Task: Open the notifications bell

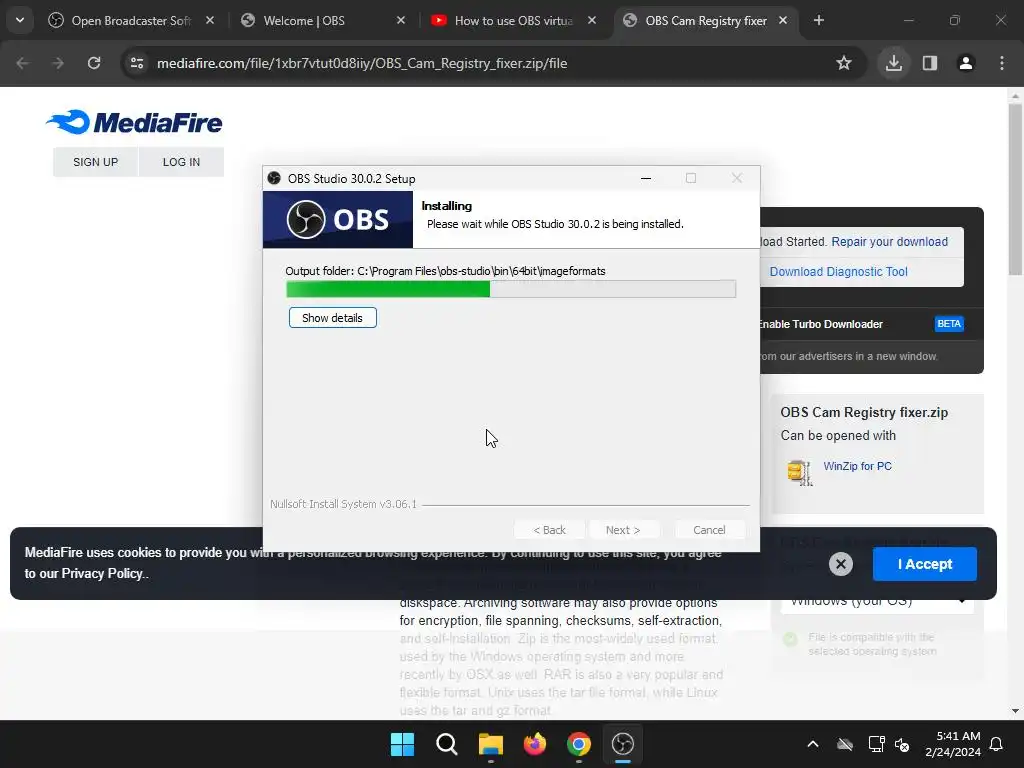Action: tap(997, 744)
